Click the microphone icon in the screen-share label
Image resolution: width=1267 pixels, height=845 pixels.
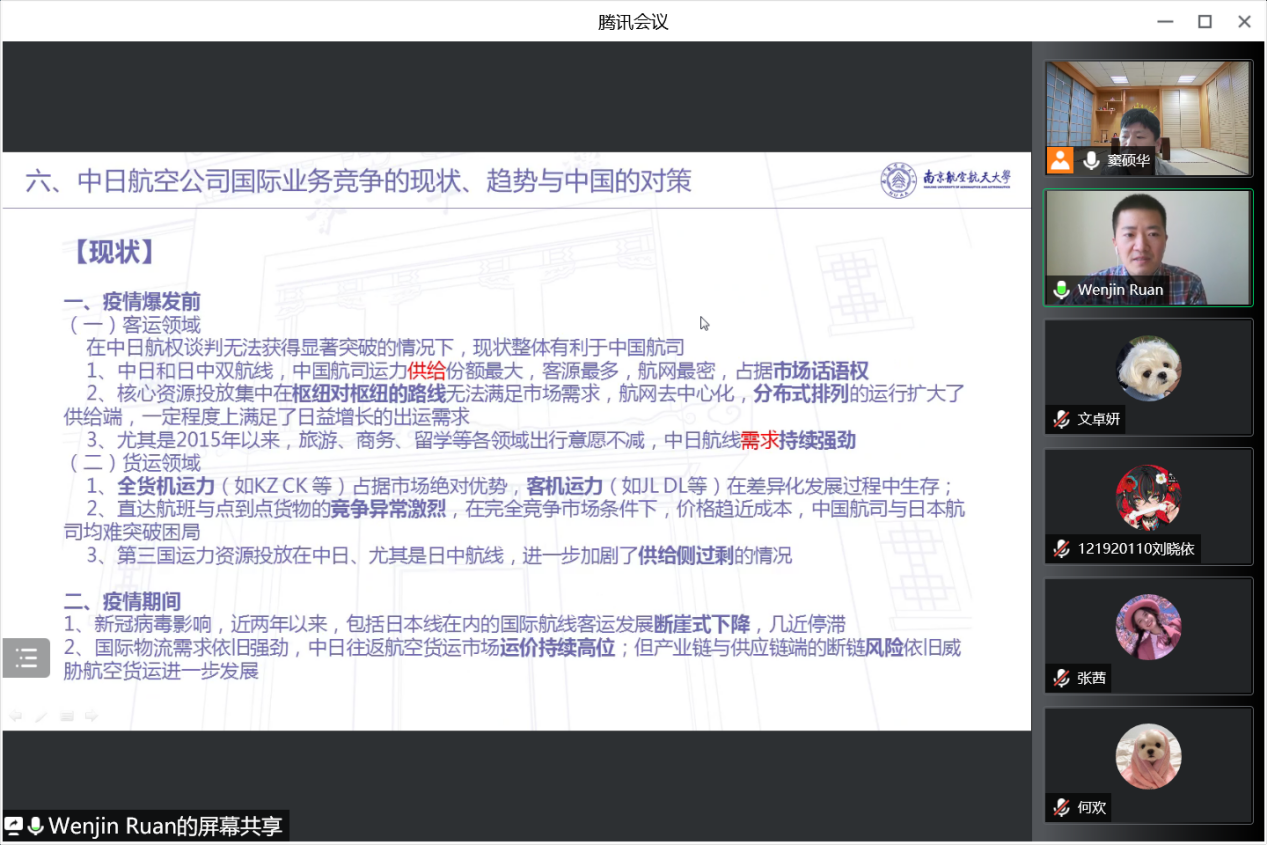pos(36,826)
